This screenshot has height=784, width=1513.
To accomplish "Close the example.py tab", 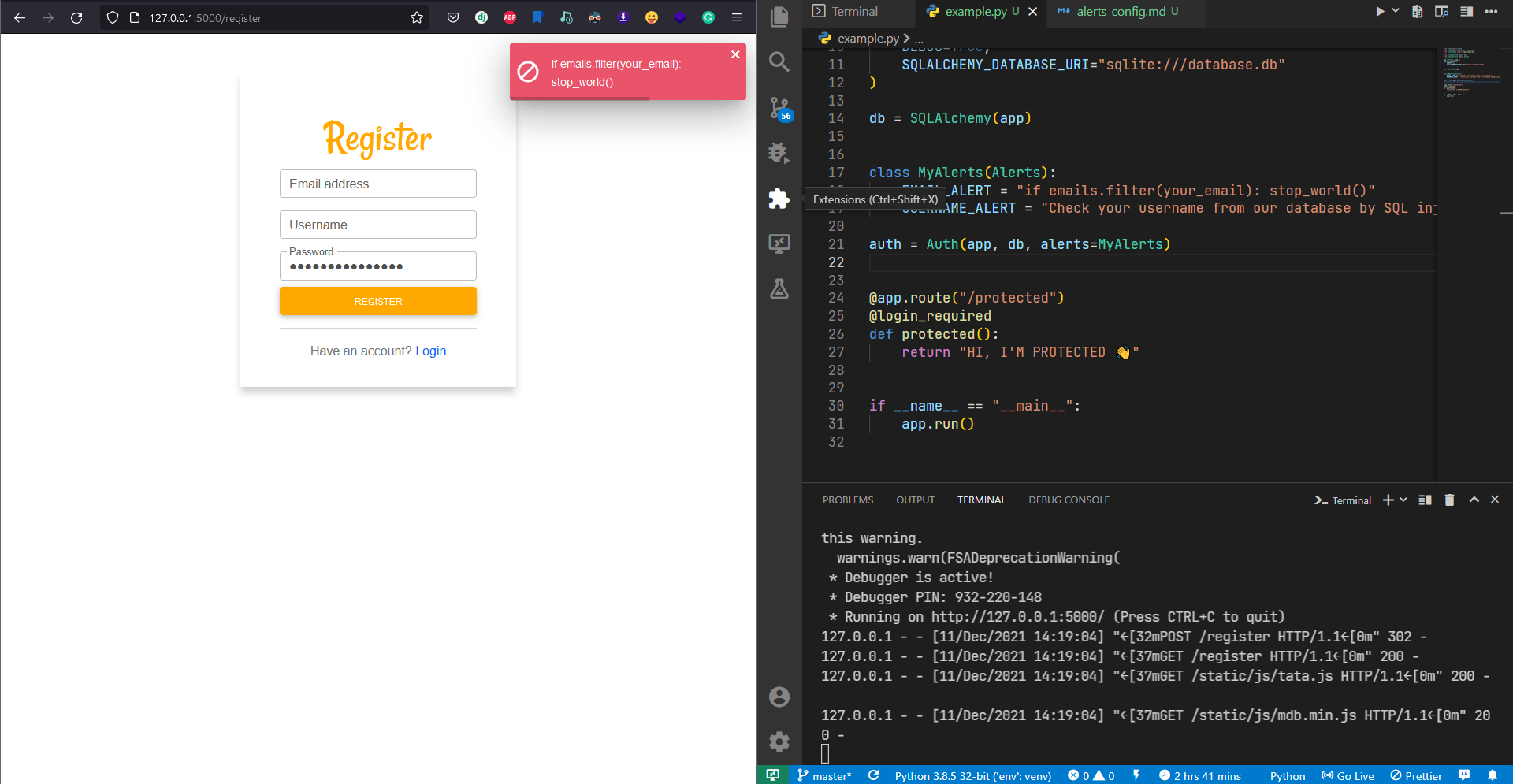I will (x=1032, y=11).
